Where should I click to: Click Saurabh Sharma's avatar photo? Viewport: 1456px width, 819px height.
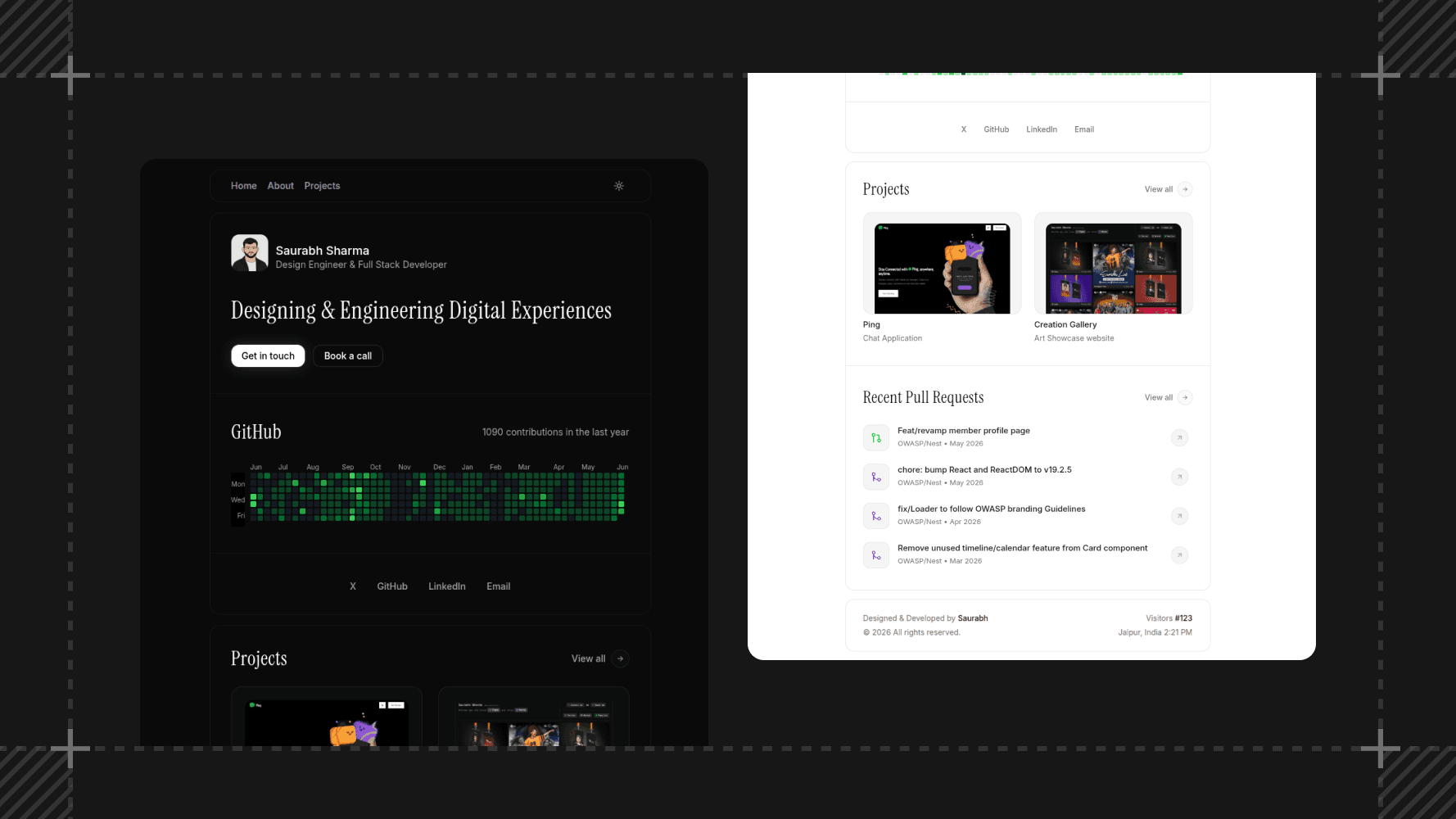250,253
